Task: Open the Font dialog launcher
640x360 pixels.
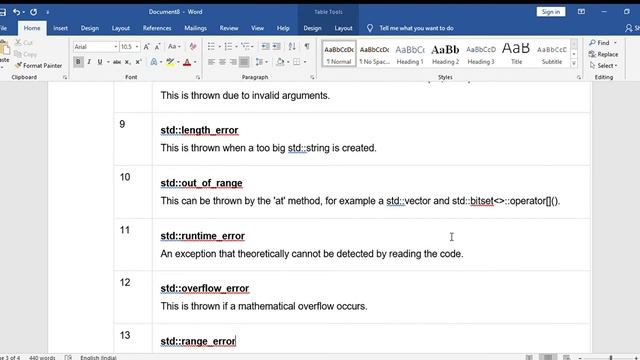Action: [x=198, y=77]
